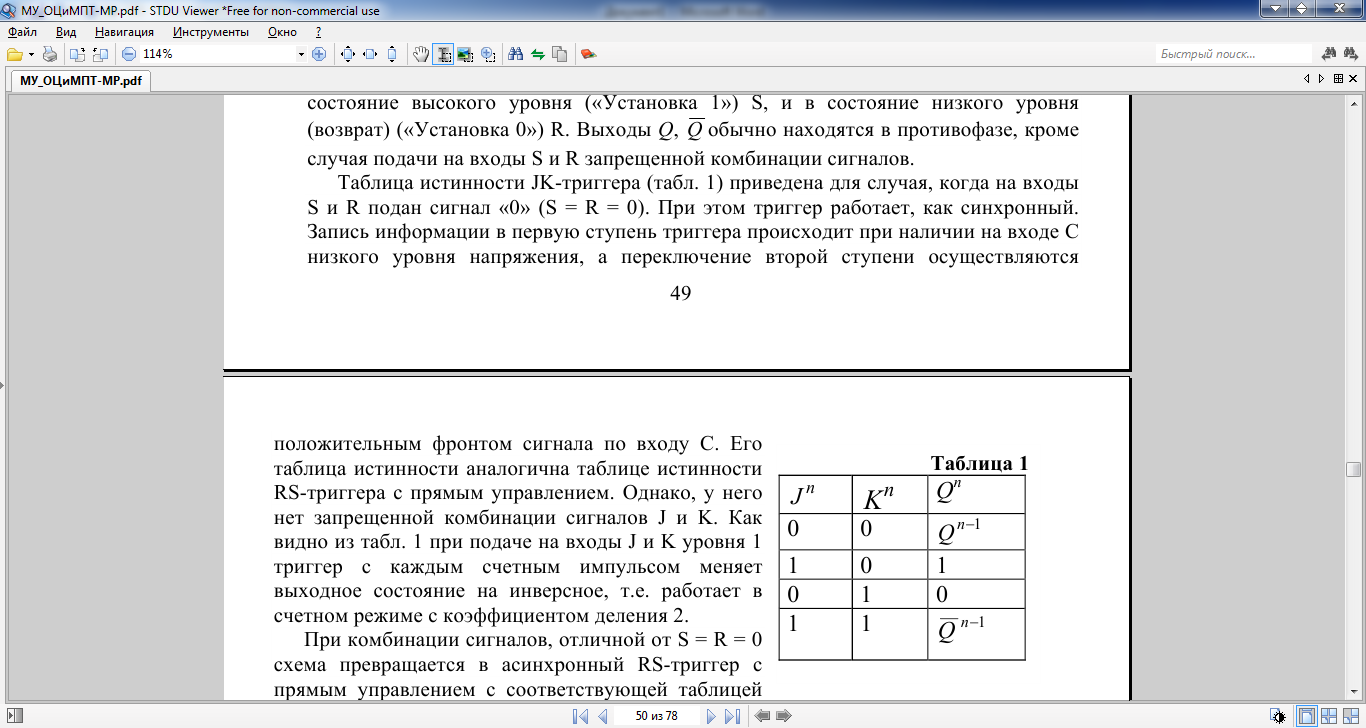Fit page width icon

(x=369, y=54)
